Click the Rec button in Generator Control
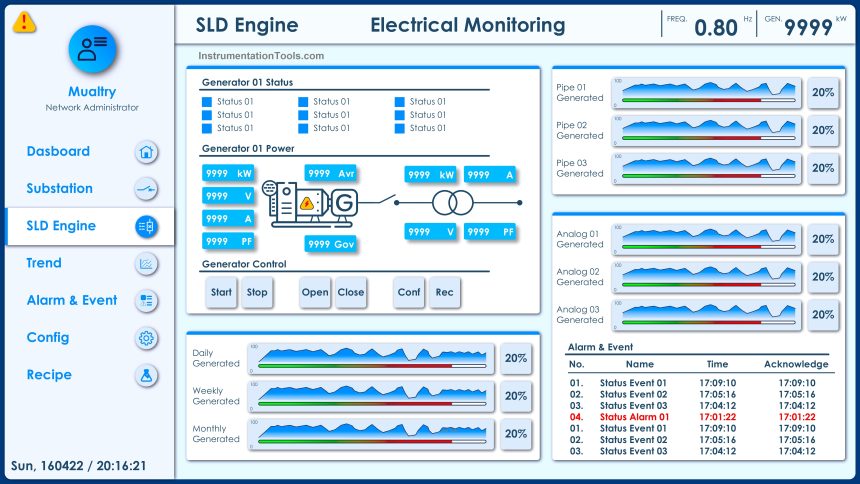The width and height of the screenshot is (860, 484). (x=444, y=293)
